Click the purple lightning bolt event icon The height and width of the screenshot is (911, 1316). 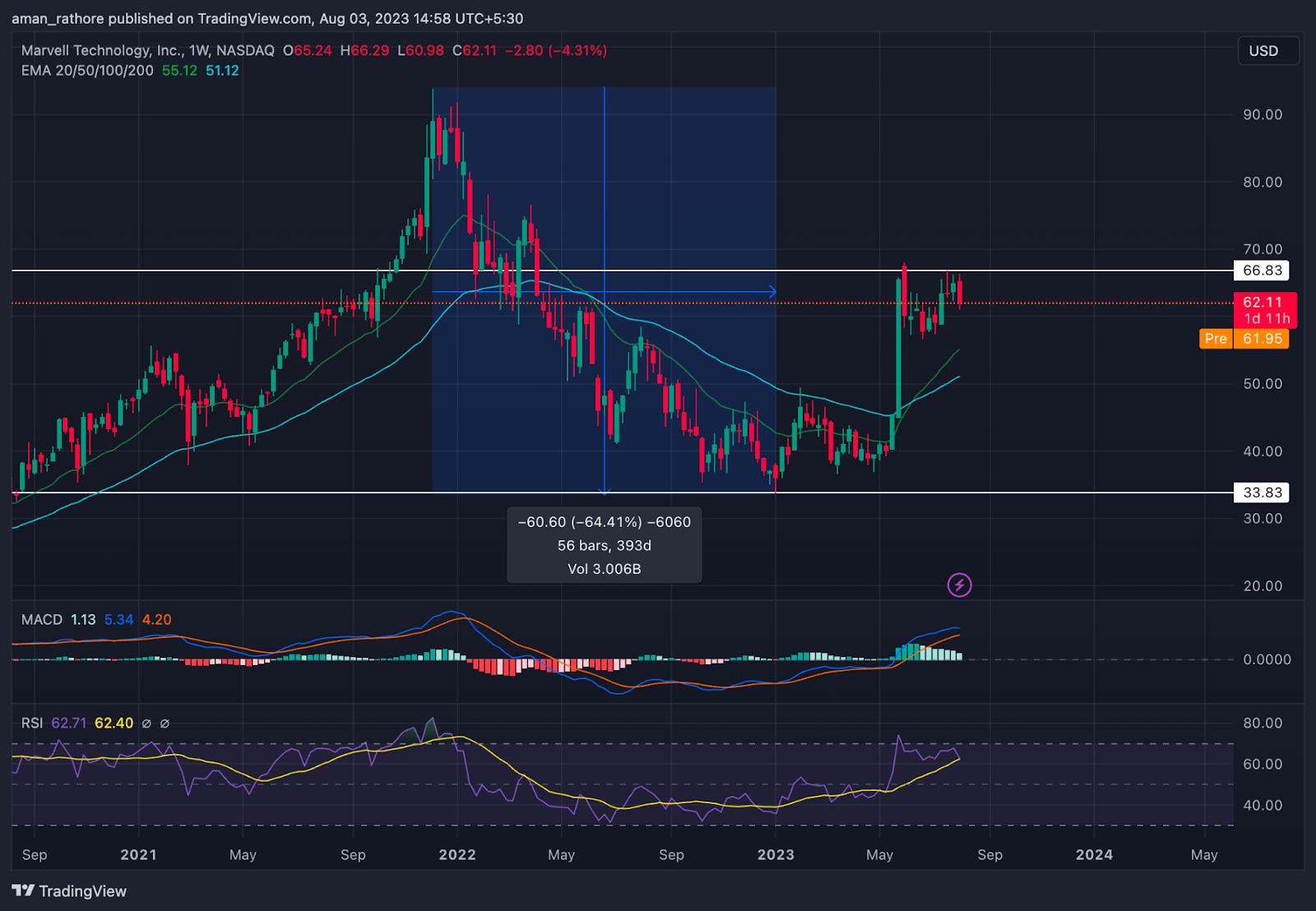[959, 585]
